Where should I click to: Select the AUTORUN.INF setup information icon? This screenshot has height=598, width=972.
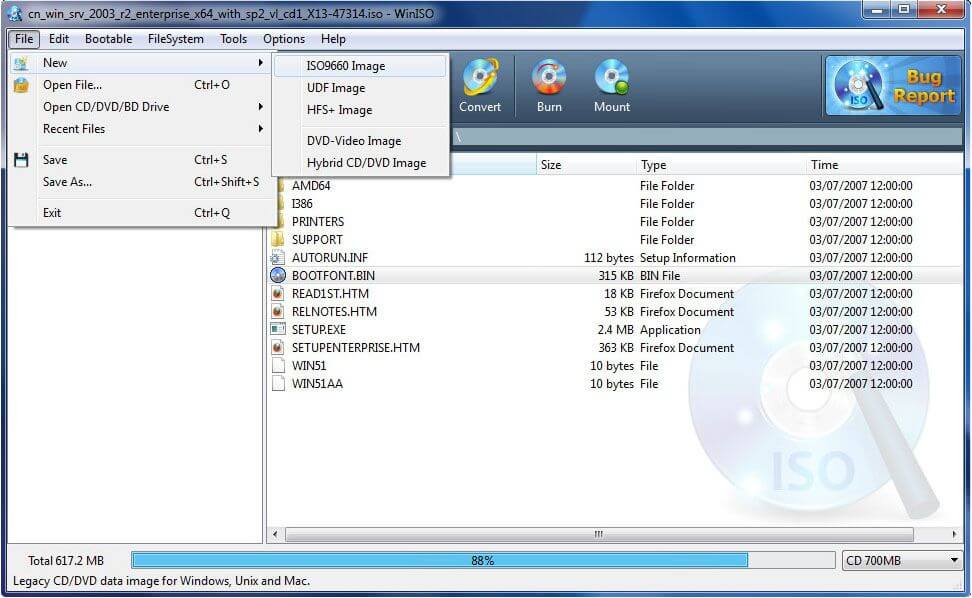tap(277, 257)
